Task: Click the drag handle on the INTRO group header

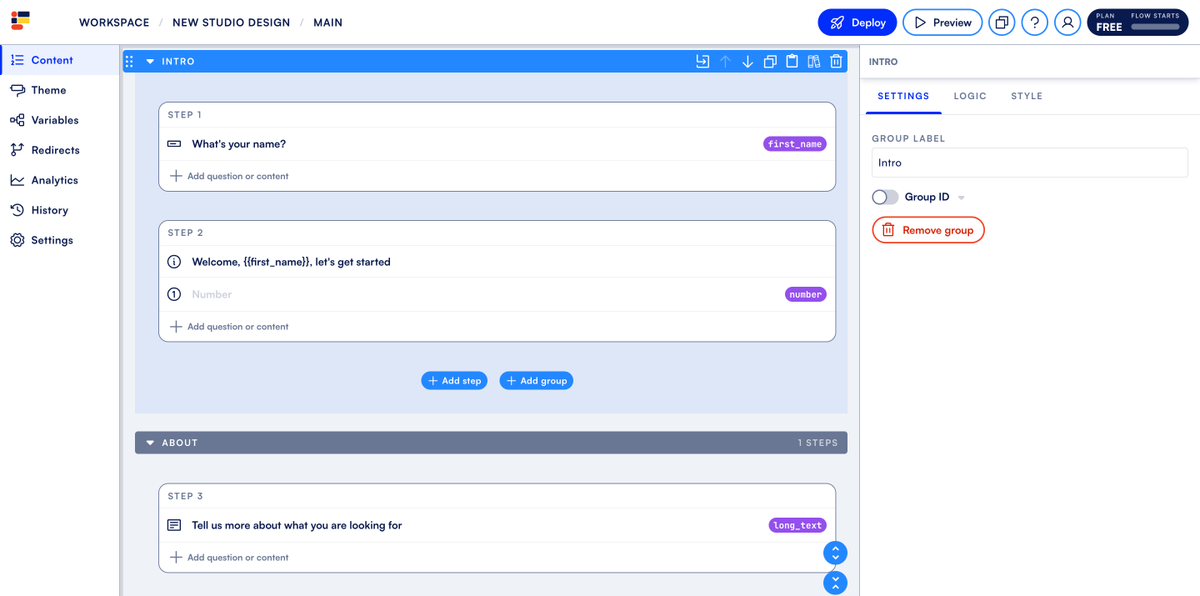Action: pos(129,62)
